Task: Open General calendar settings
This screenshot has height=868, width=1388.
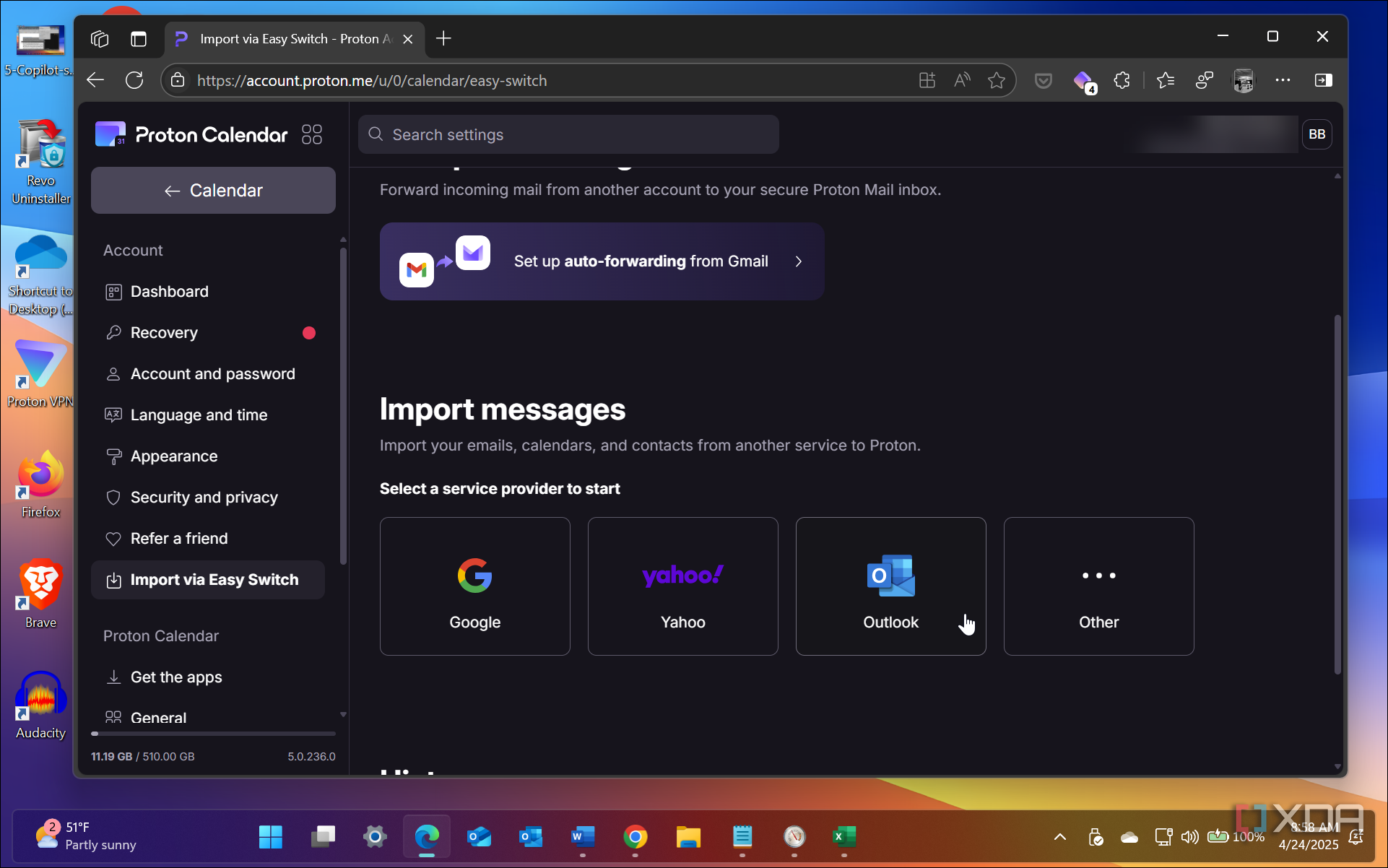Action: coord(208,717)
